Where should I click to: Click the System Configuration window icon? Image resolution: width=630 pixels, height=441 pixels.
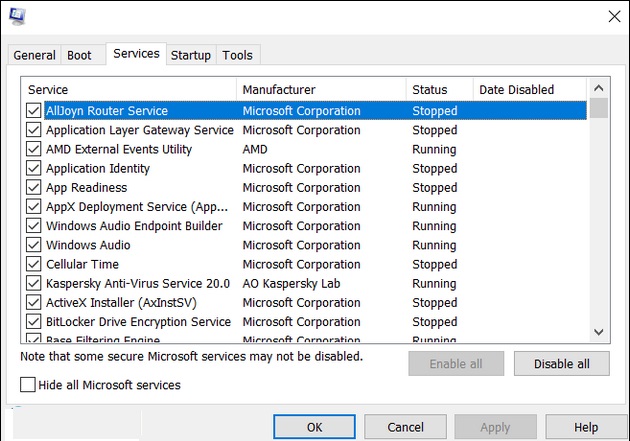pos(17,16)
